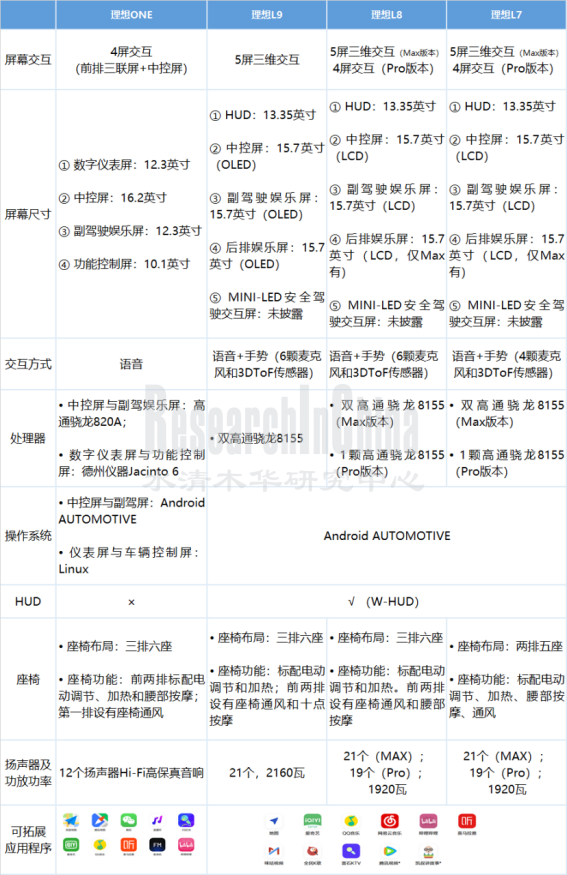Click 通骁龙820A processor text

pos(93,422)
